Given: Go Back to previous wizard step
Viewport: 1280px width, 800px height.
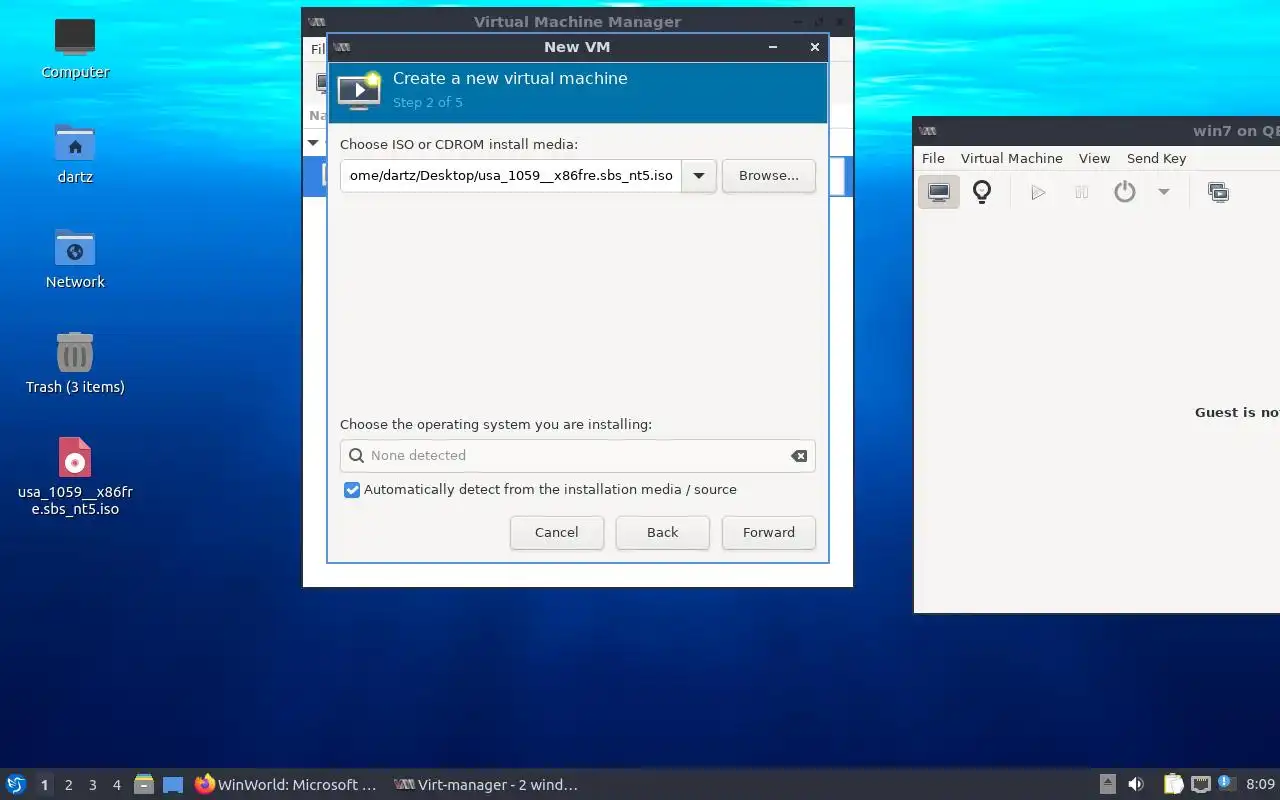Looking at the screenshot, I should [x=662, y=533].
